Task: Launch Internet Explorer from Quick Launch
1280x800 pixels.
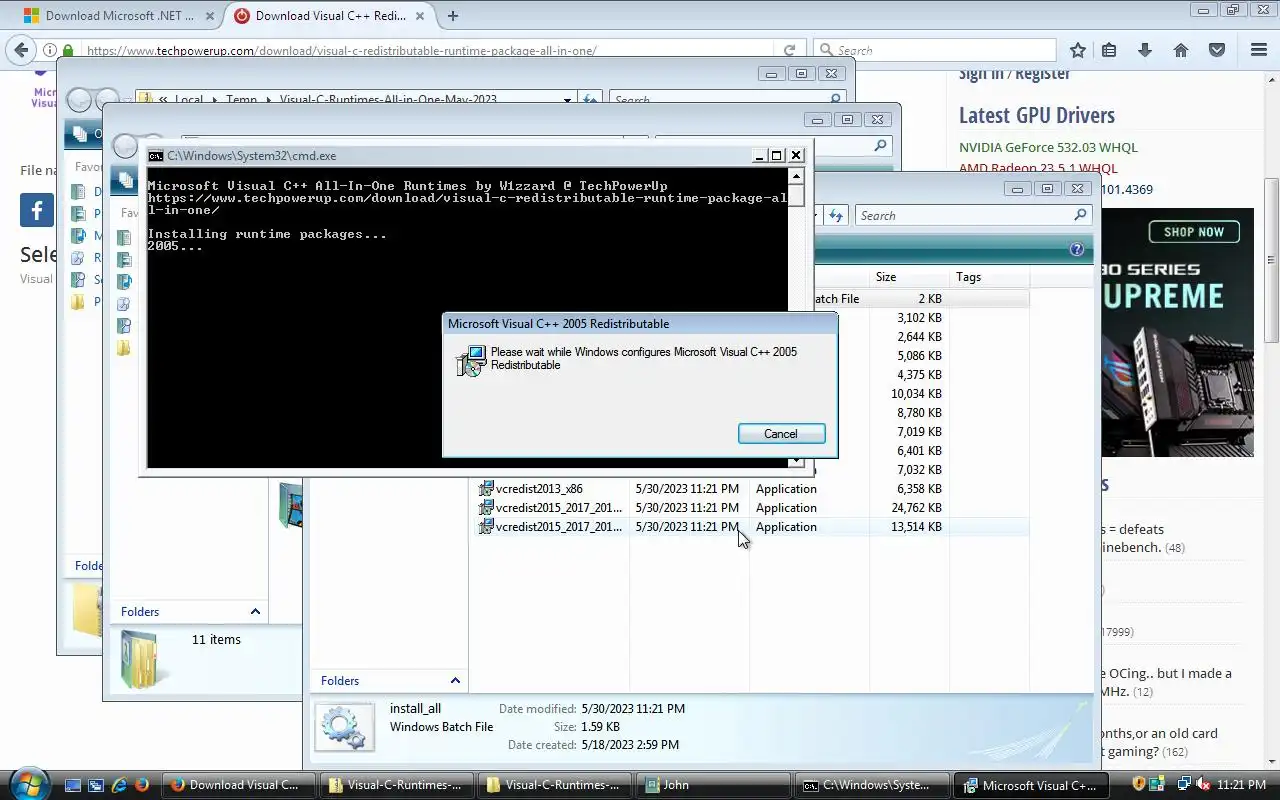Action: (x=119, y=785)
